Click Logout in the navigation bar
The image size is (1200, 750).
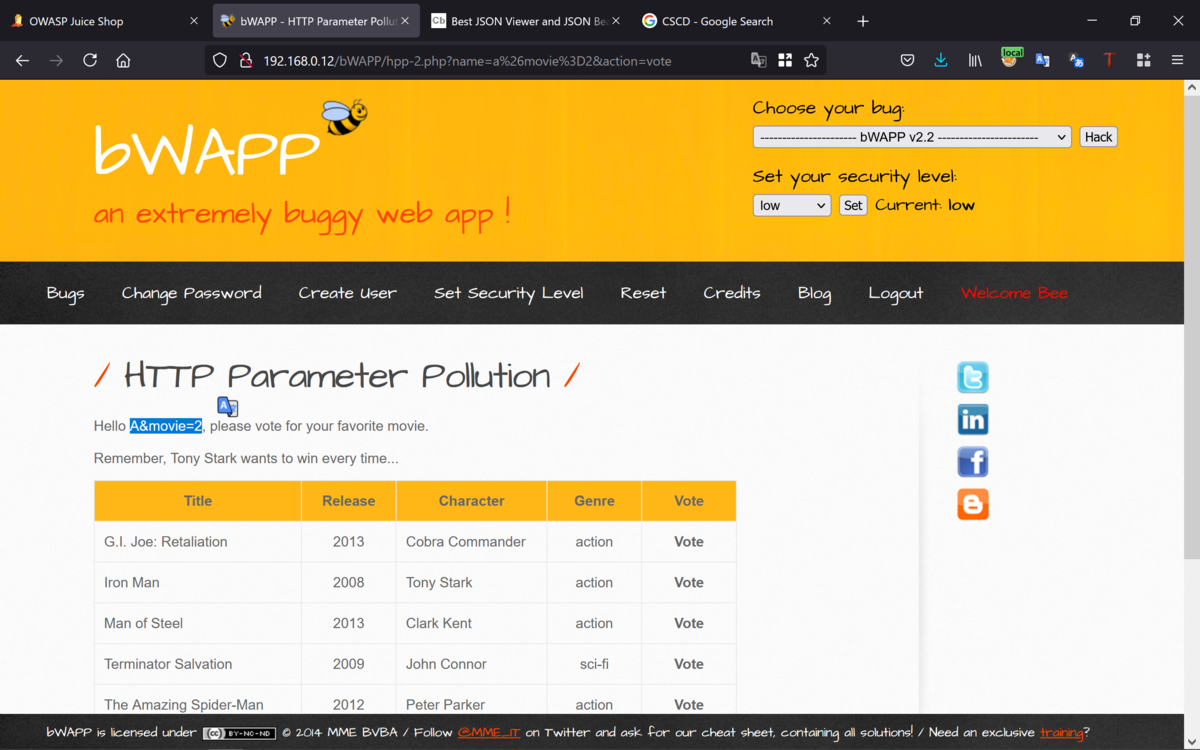tap(896, 293)
